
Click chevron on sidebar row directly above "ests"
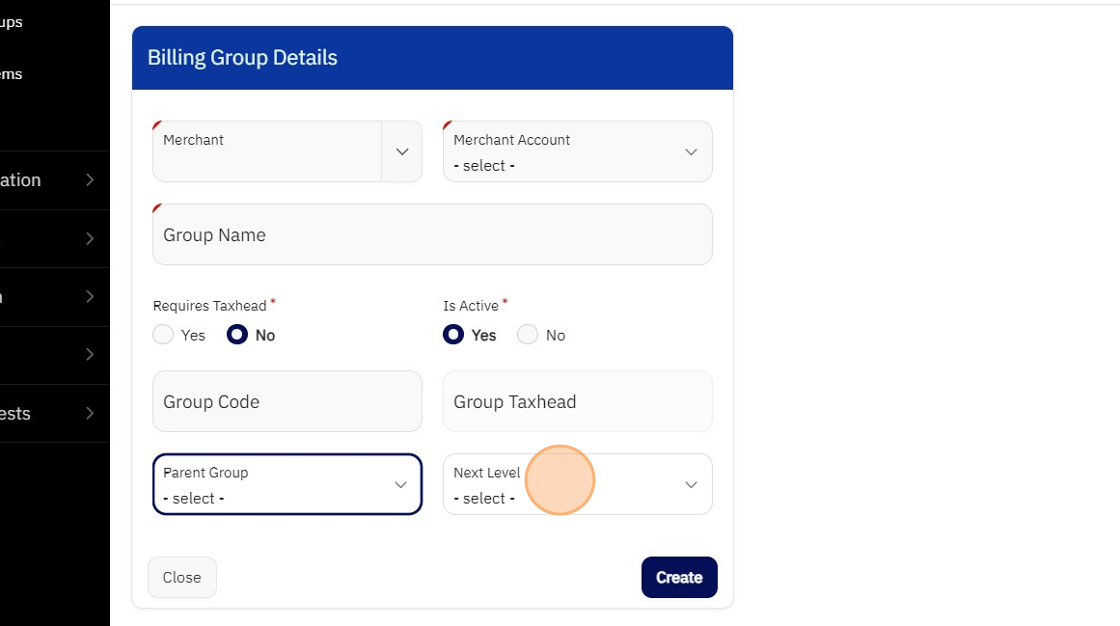90,354
